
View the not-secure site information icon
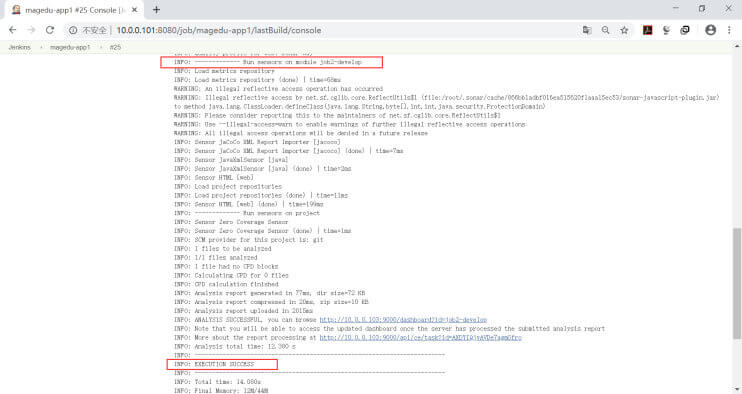click(x=73, y=30)
